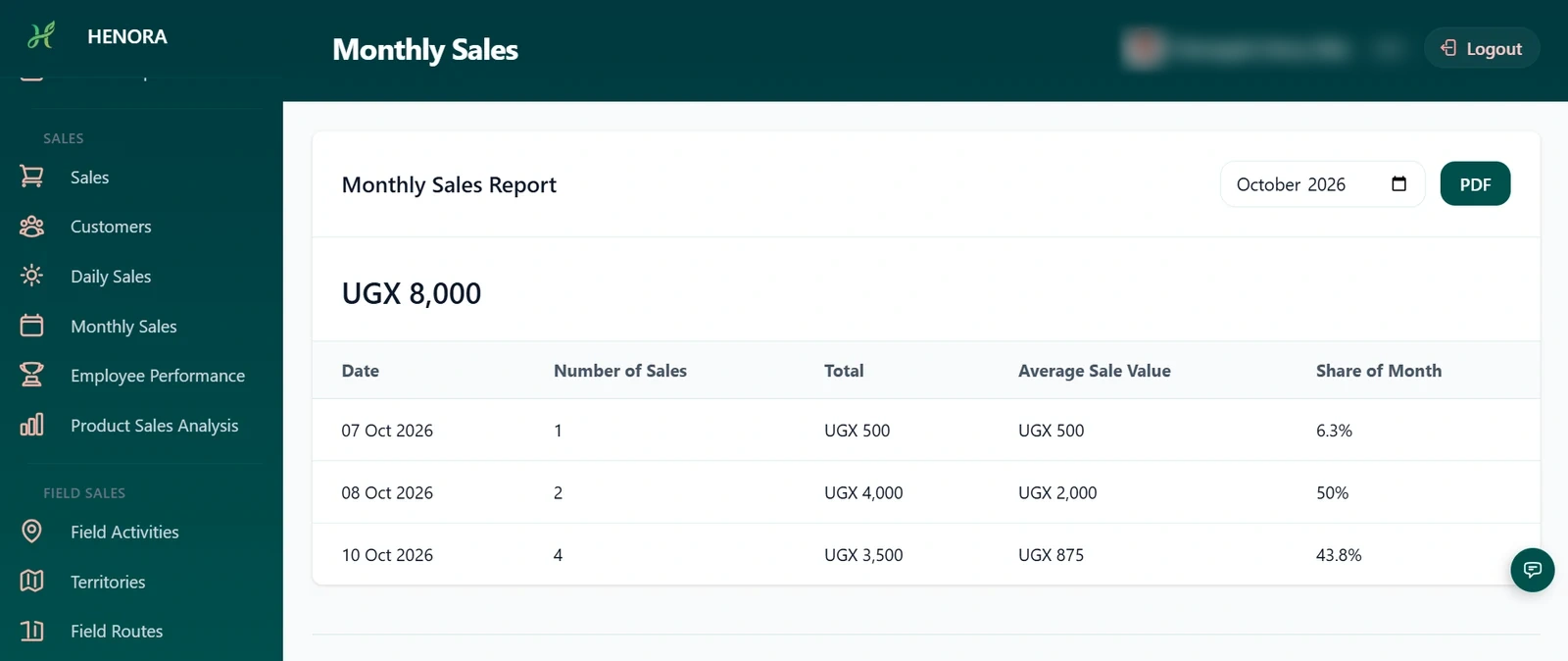Export the report with PDF button
The image size is (1568, 661).
pyautogui.click(x=1475, y=184)
